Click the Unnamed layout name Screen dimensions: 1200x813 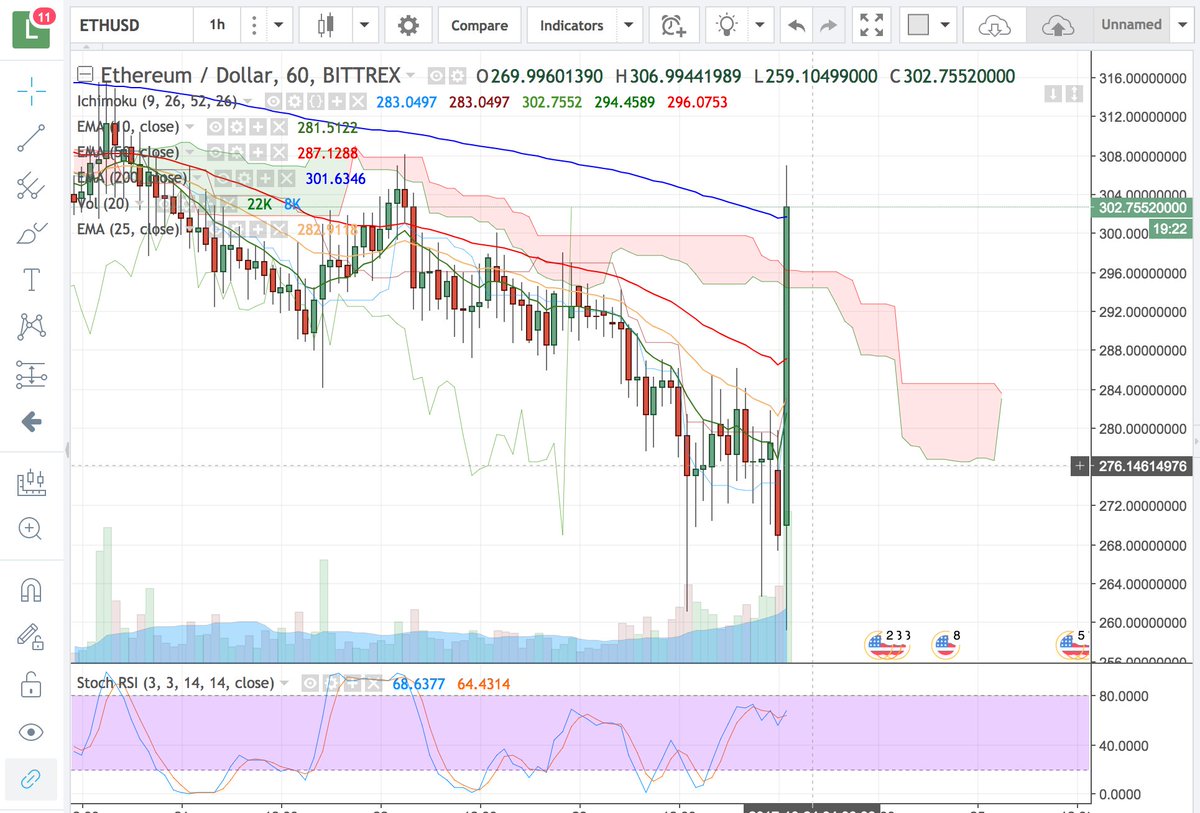pyautogui.click(x=1131, y=25)
